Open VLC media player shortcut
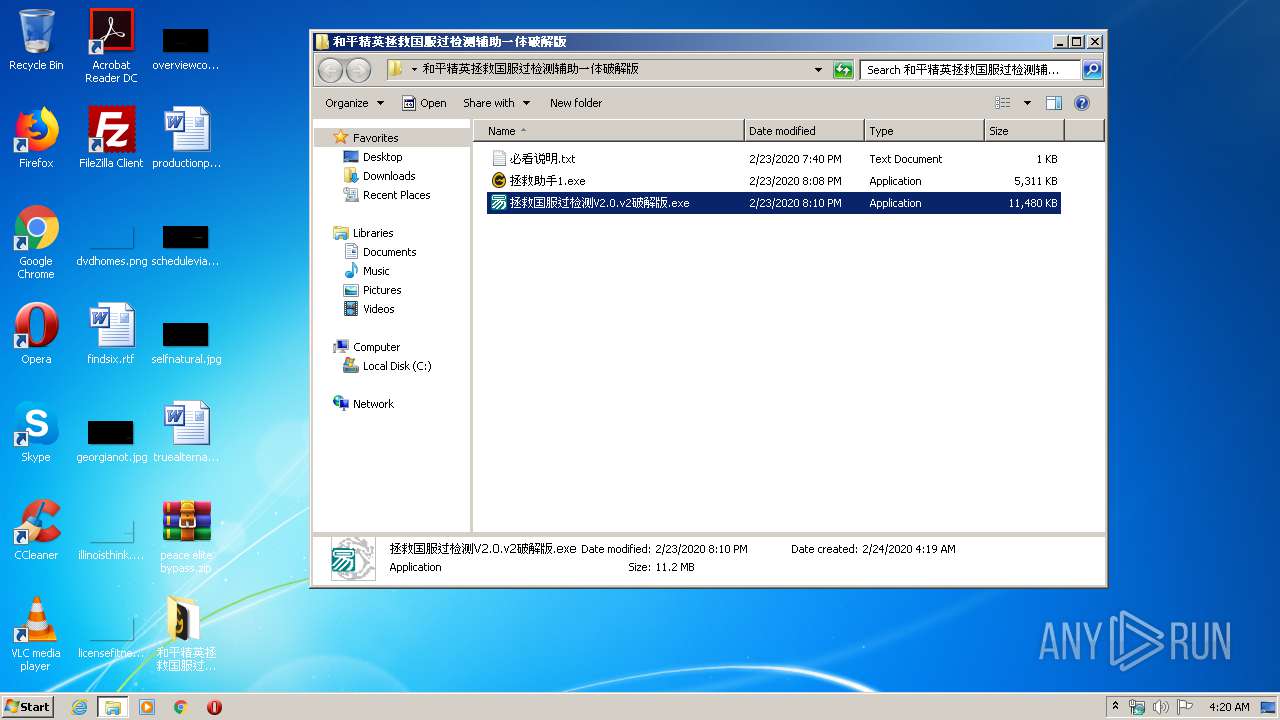This screenshot has width=1280, height=720. coord(36,634)
